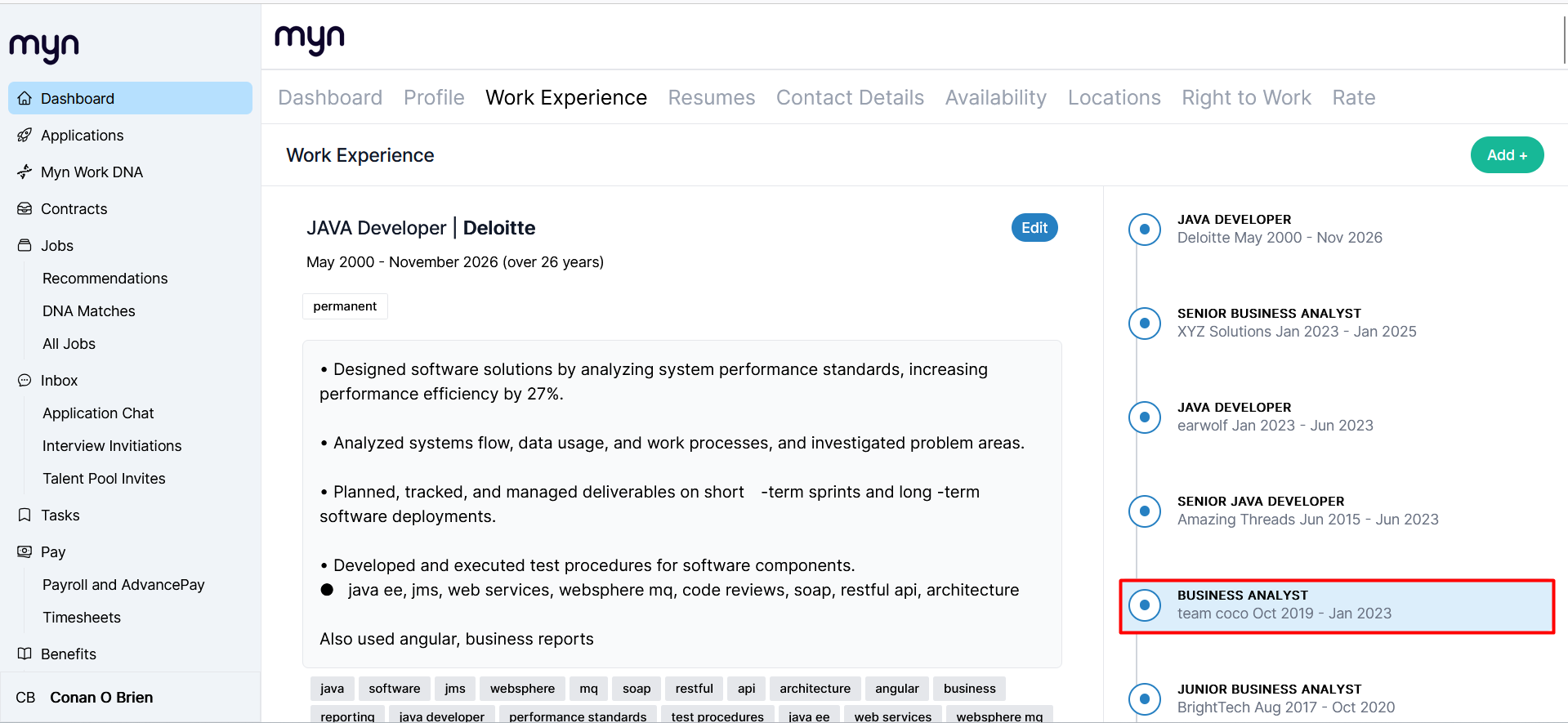Click the Jobs briefcase icon
The image size is (1568, 723).
25,245
